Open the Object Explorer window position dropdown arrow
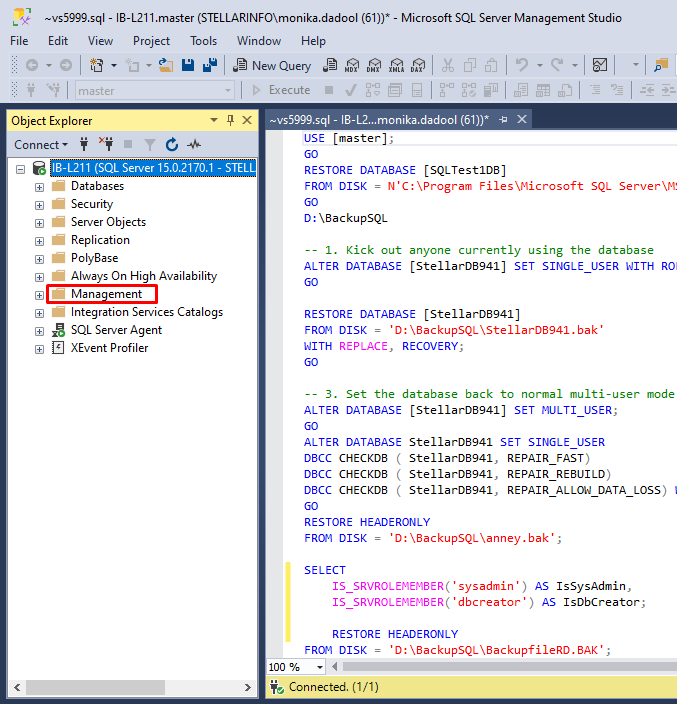Image resolution: width=677 pixels, height=704 pixels. pos(214,120)
